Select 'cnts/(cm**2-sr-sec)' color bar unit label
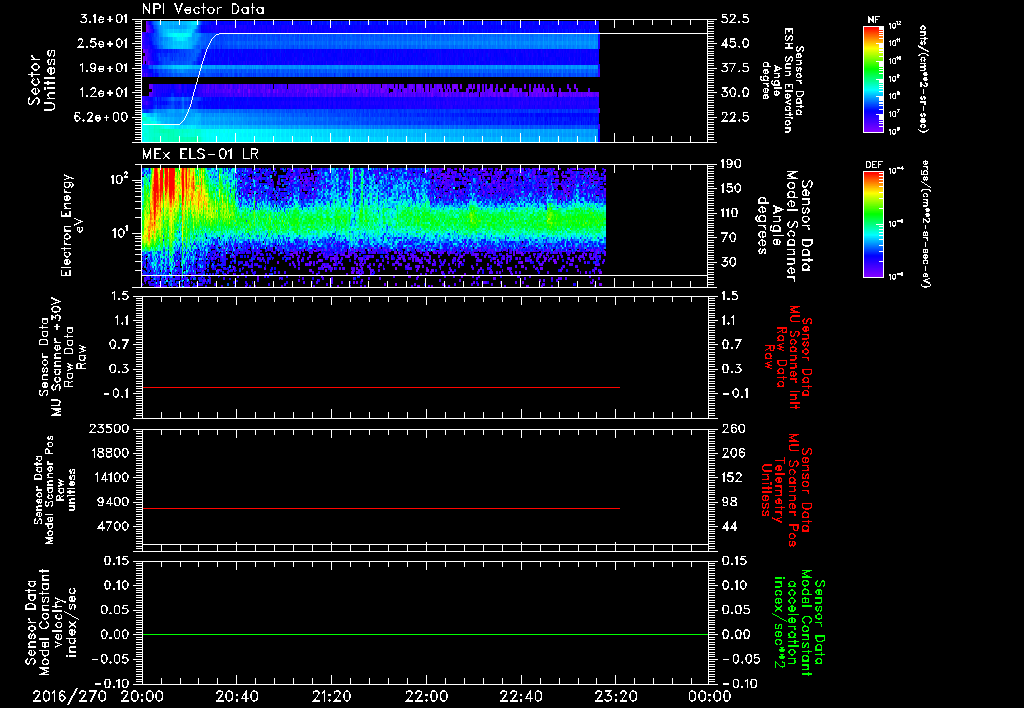This screenshot has width=1024, height=708. pos(923,79)
